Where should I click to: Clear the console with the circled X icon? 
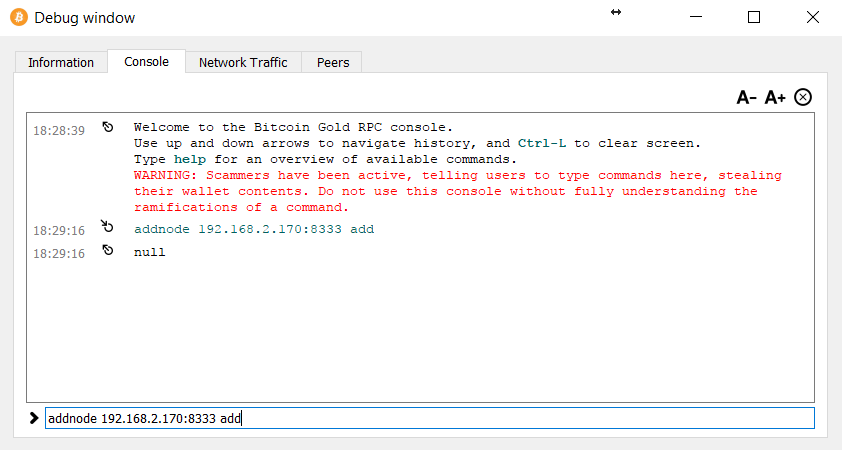803,97
